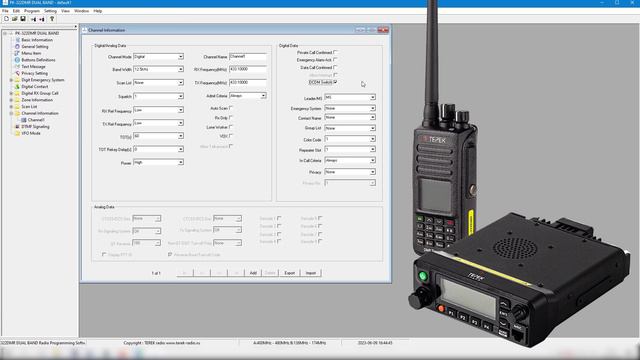Open the Admit Criteria dropdown
Viewport: 640px width, 360px height.
coord(263,96)
